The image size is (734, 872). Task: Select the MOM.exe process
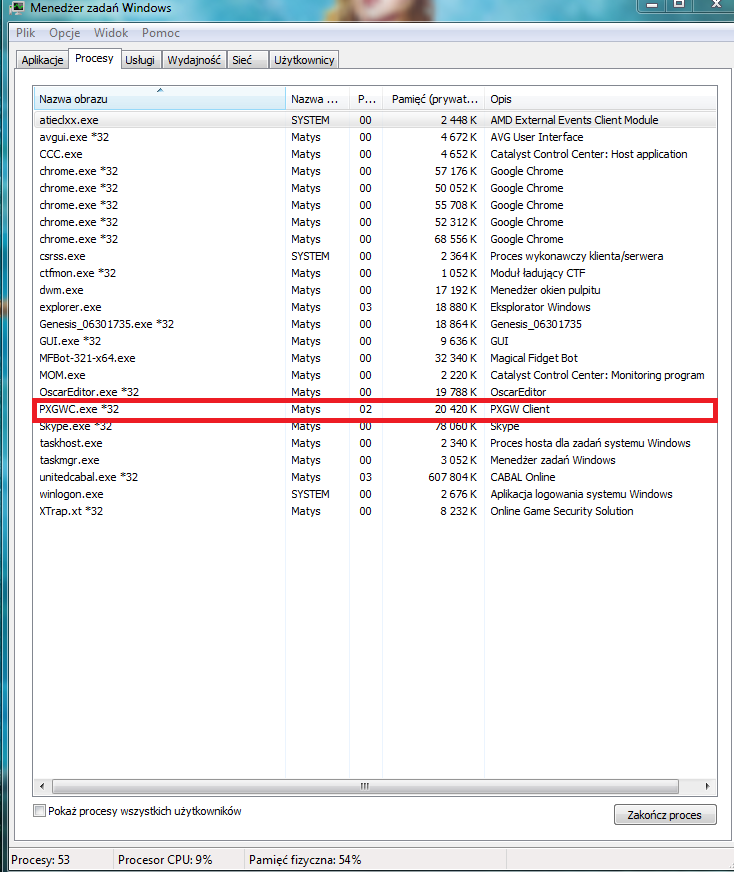pyautogui.click(x=375, y=375)
